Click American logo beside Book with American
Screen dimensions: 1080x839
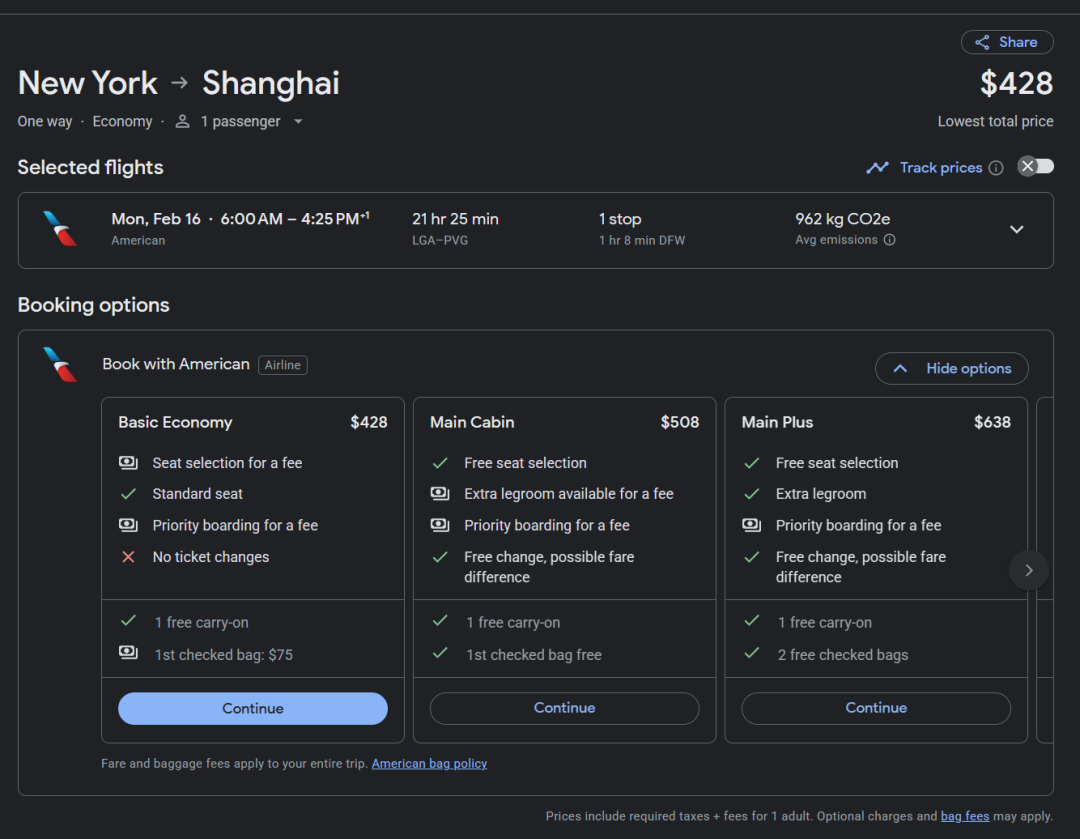(60, 364)
